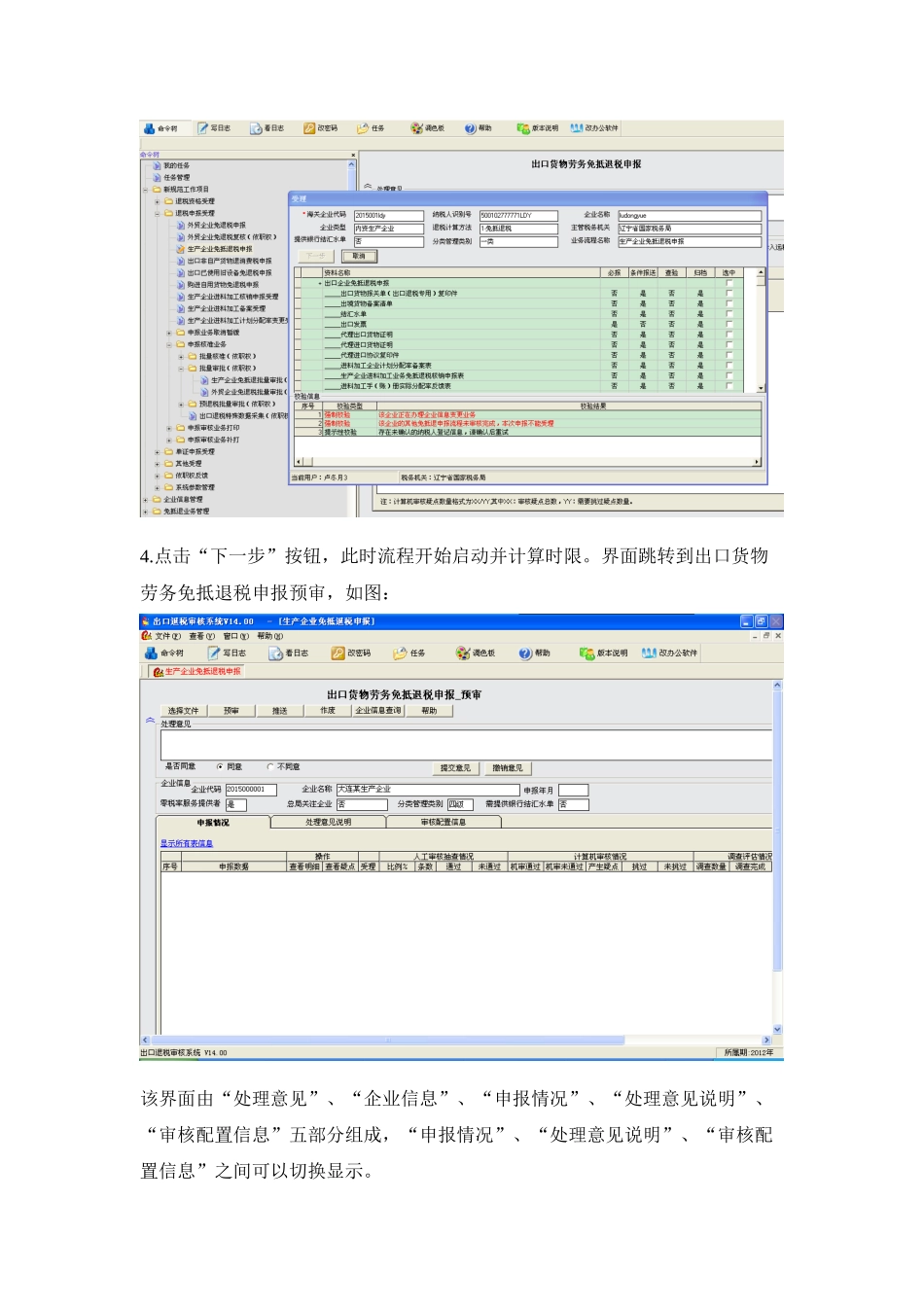Click 帮助 icon in upper screenshot toolbar
This screenshot has height=1307, width=924.
click(471, 128)
